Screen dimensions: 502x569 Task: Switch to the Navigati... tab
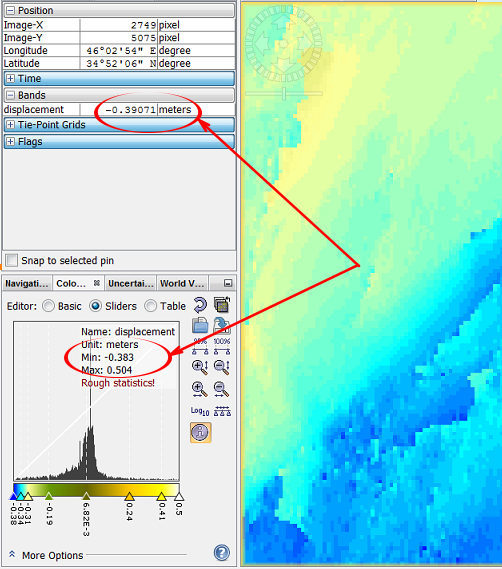(27, 283)
